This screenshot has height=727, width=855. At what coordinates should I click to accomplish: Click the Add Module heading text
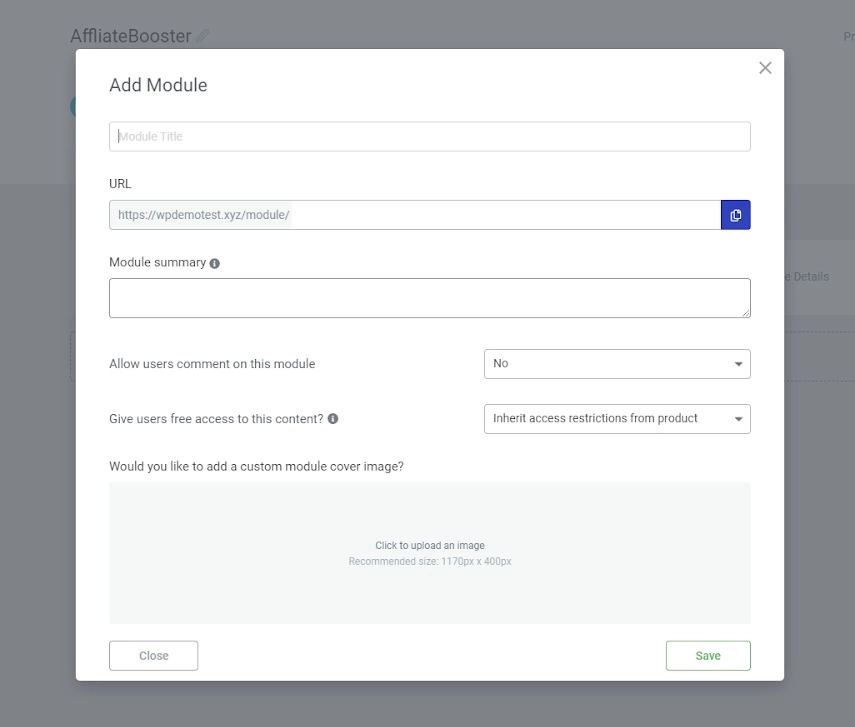point(158,85)
